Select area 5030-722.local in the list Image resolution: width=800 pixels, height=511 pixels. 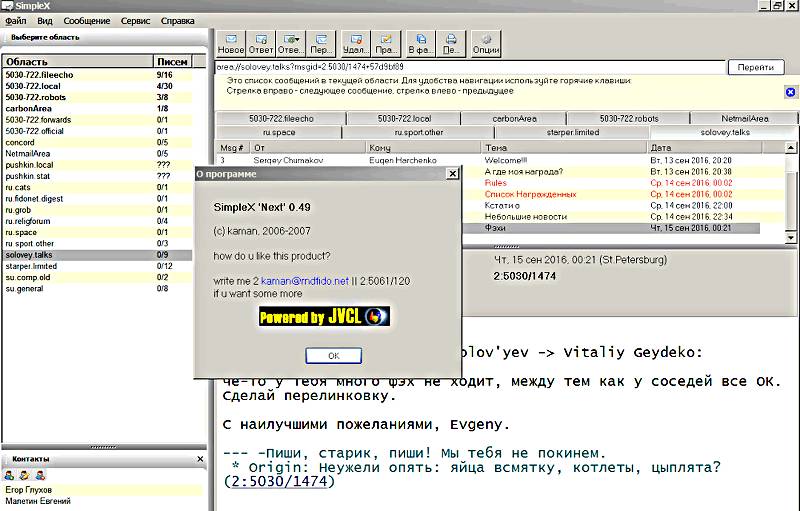(x=97, y=86)
